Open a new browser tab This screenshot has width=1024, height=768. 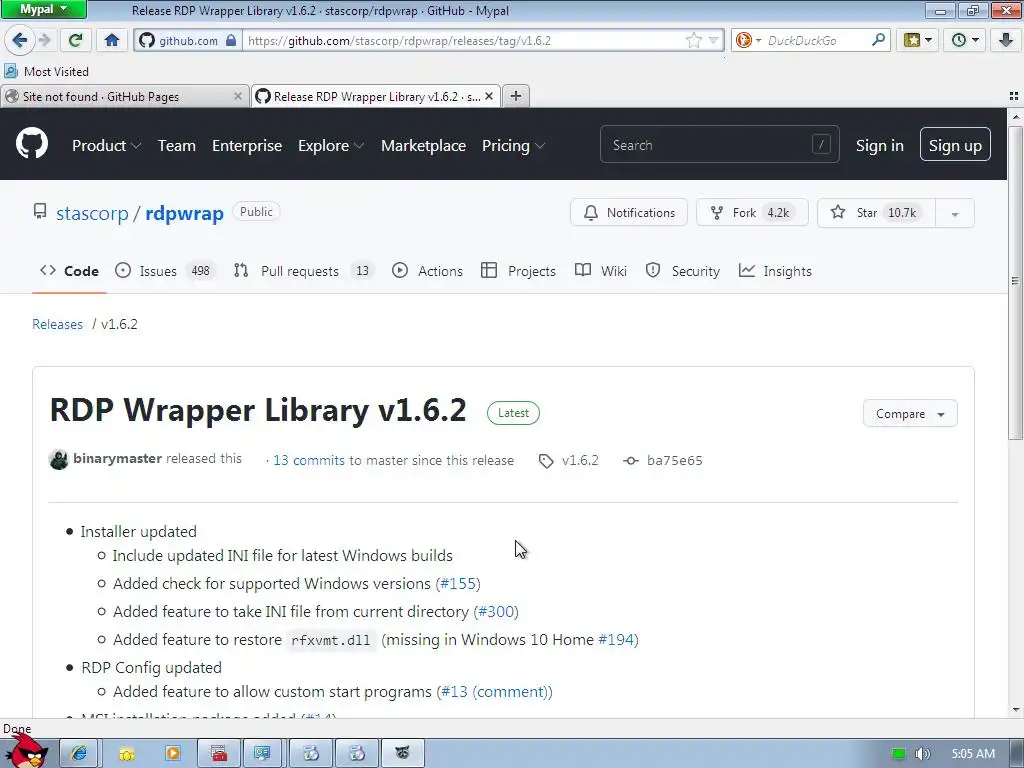coord(516,96)
